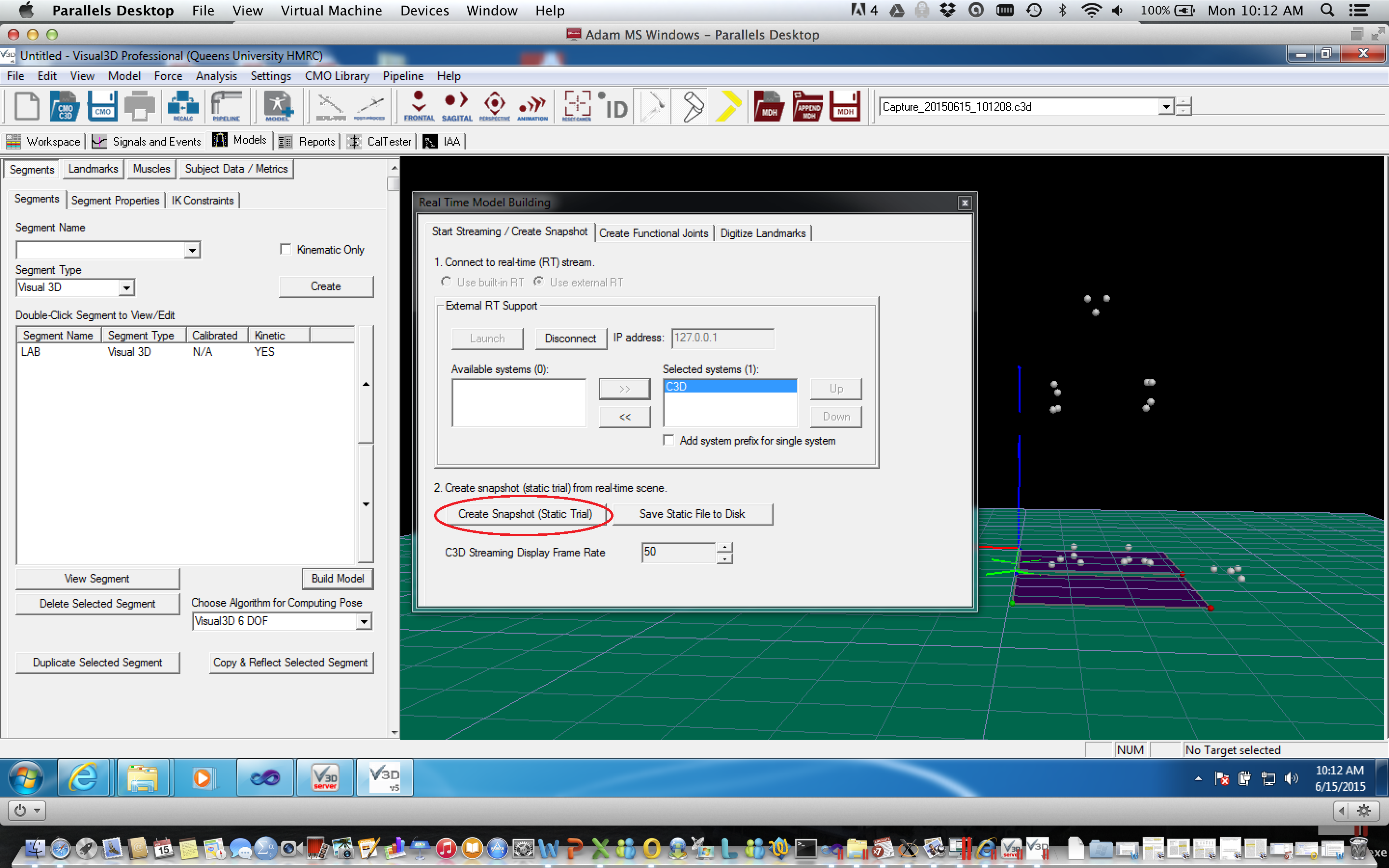
Task: Open Windows Explorer folder taskbar icon
Action: (143, 777)
